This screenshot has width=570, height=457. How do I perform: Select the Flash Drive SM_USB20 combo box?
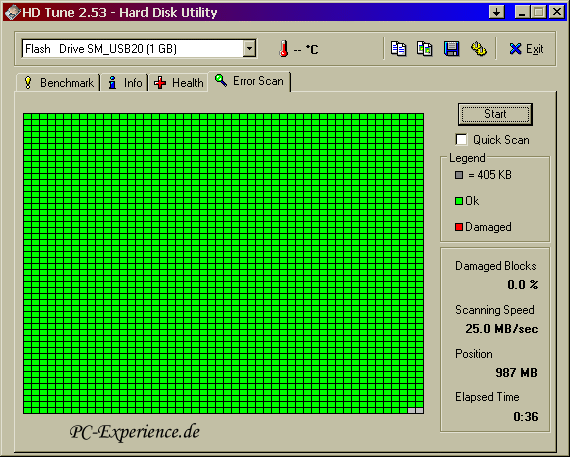(x=139, y=49)
